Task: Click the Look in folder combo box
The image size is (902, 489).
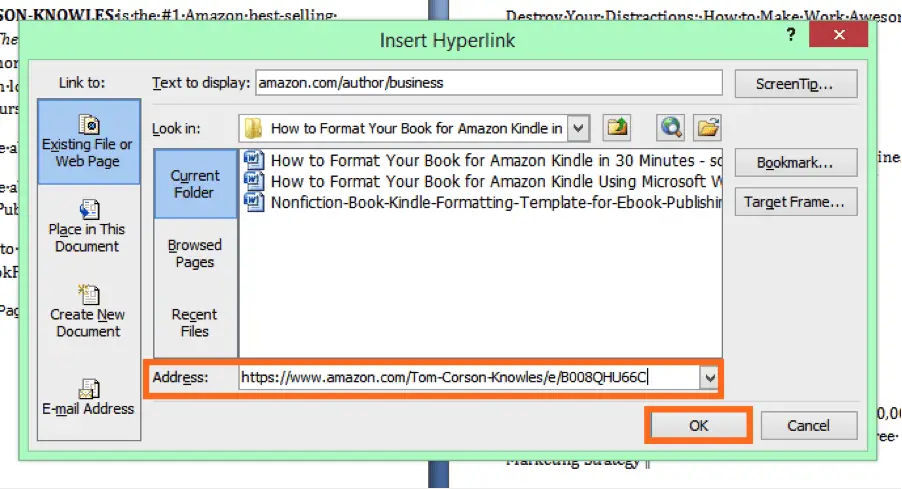Action: [x=414, y=128]
